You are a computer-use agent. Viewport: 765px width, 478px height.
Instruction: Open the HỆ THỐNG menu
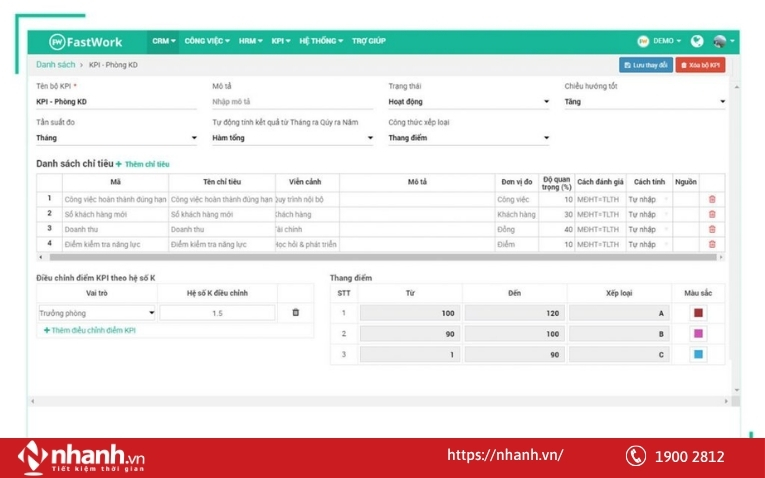click(x=321, y=41)
